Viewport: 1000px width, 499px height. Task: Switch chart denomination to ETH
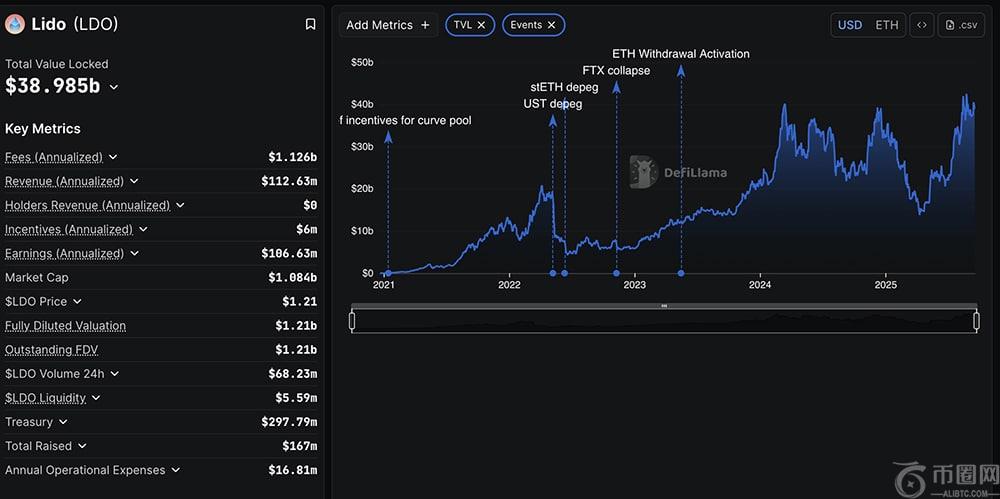(x=886, y=25)
